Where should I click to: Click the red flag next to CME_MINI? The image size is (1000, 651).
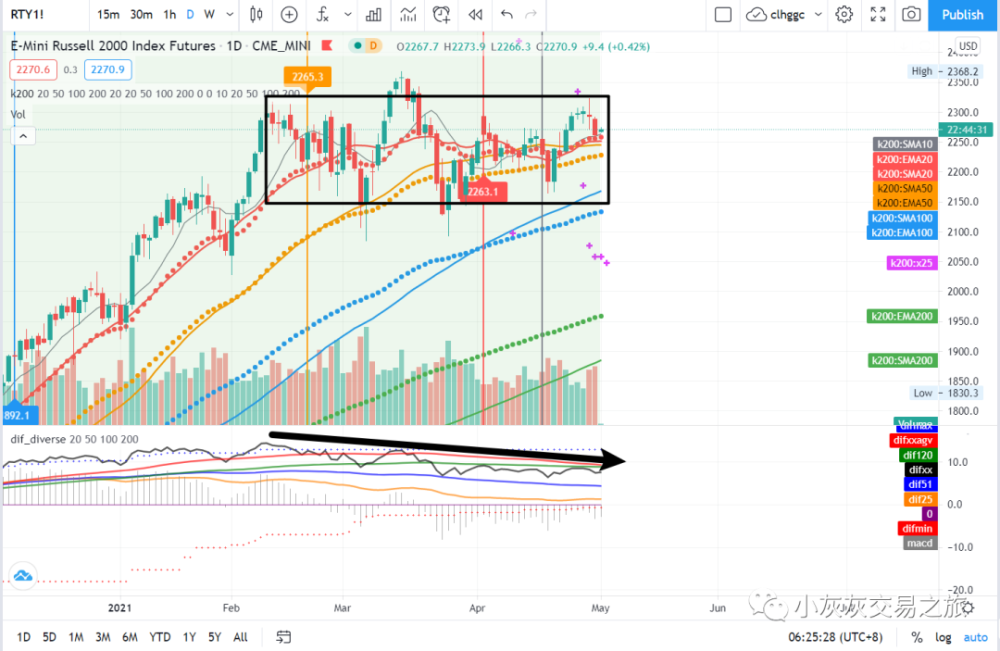[327, 45]
